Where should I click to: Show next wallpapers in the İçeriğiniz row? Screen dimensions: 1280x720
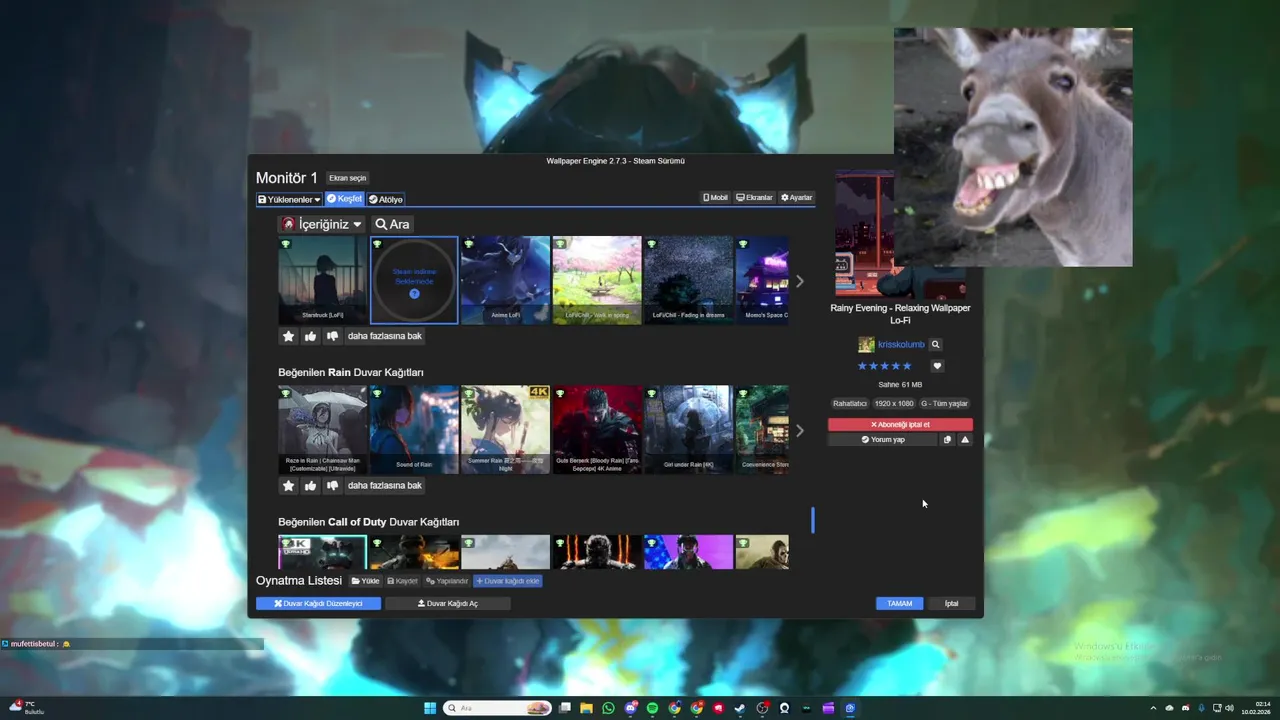click(x=799, y=281)
